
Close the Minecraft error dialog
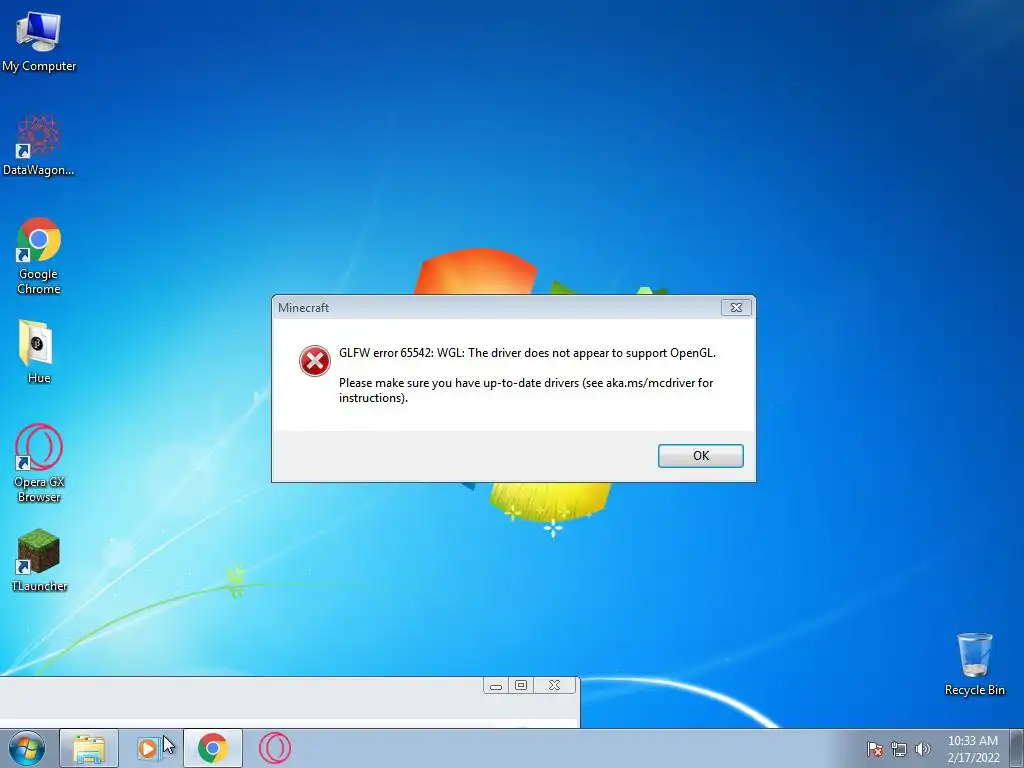(736, 308)
